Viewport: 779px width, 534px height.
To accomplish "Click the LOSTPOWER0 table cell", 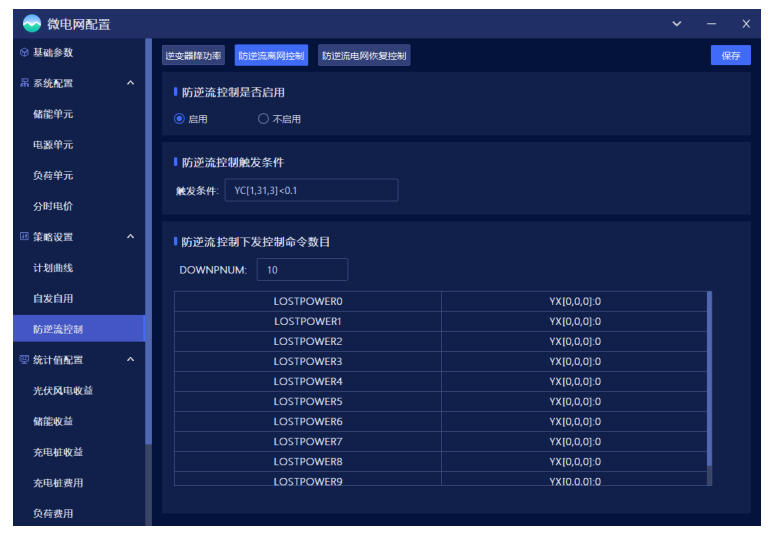I will [308, 302].
